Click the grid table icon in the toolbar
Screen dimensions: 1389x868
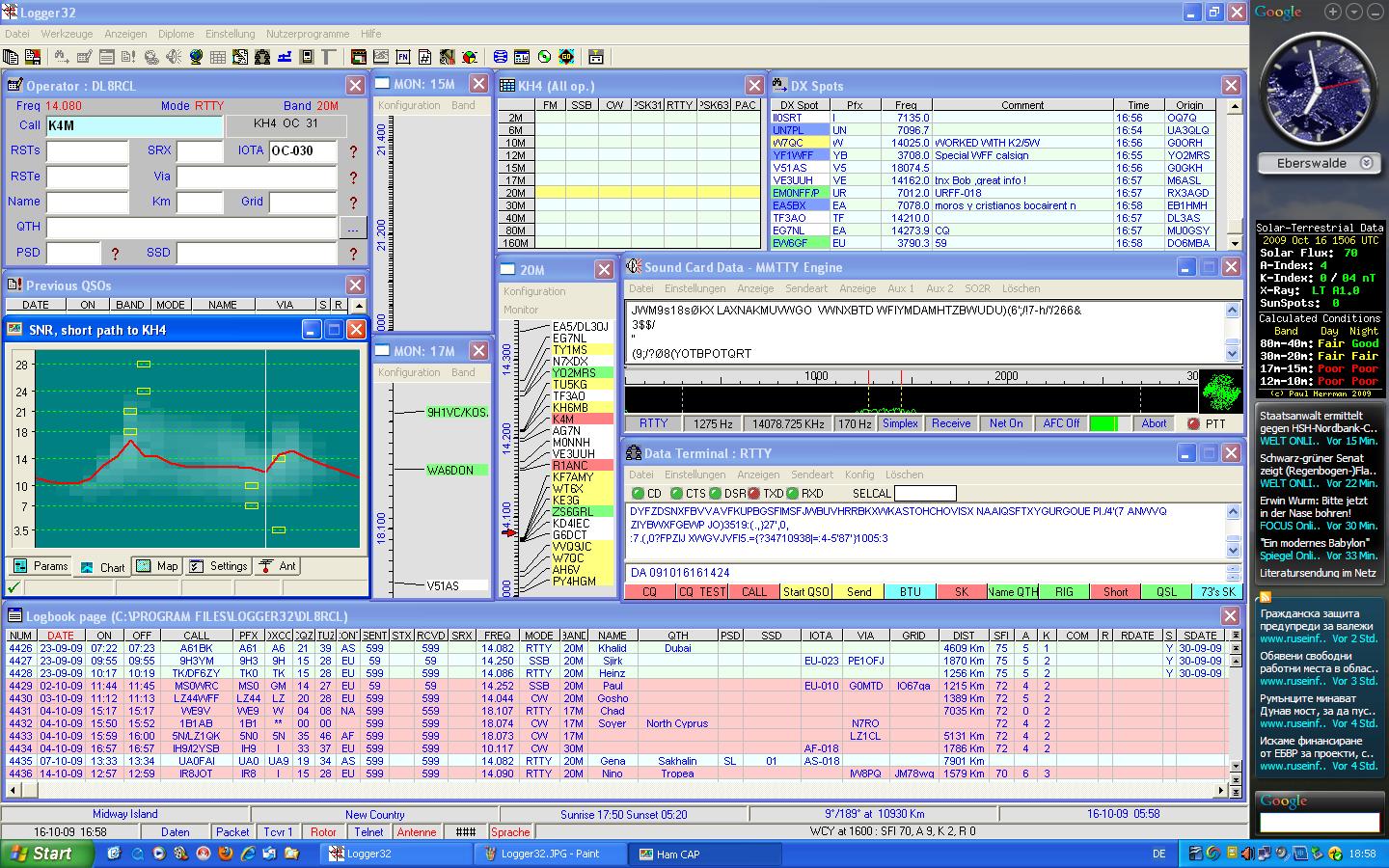click(x=218, y=57)
